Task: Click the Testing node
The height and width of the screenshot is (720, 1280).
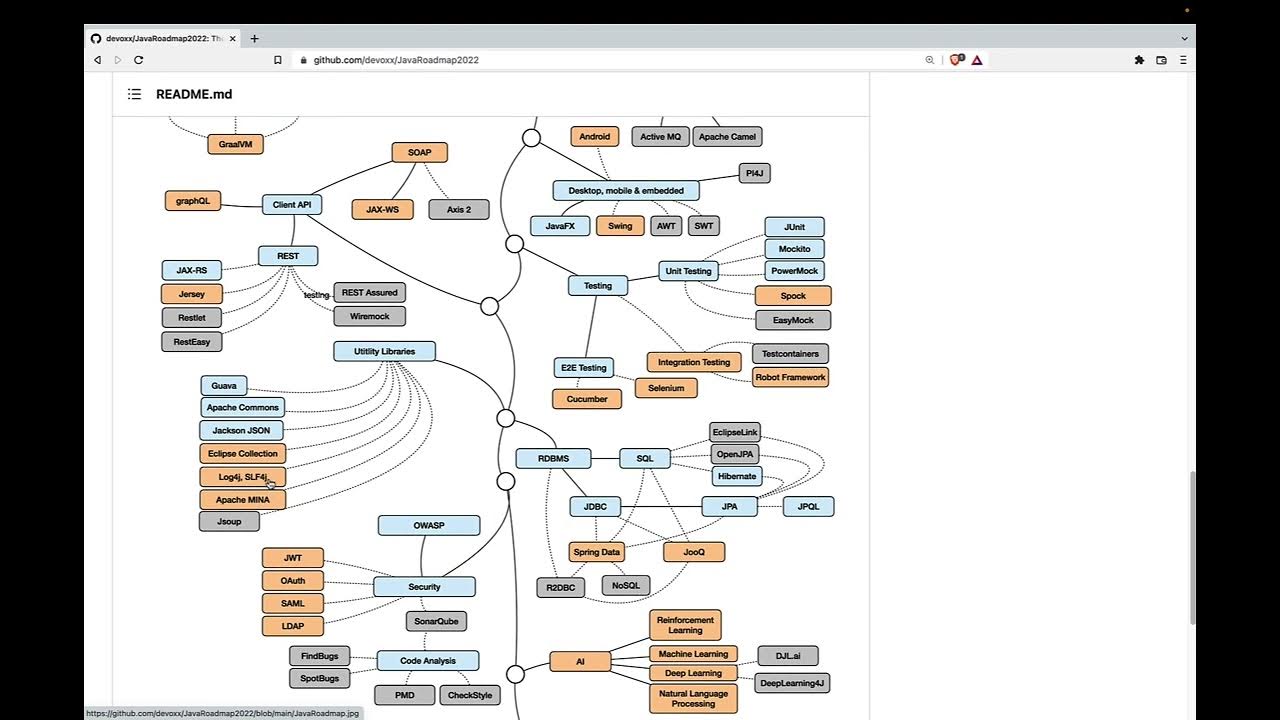Action: point(598,285)
